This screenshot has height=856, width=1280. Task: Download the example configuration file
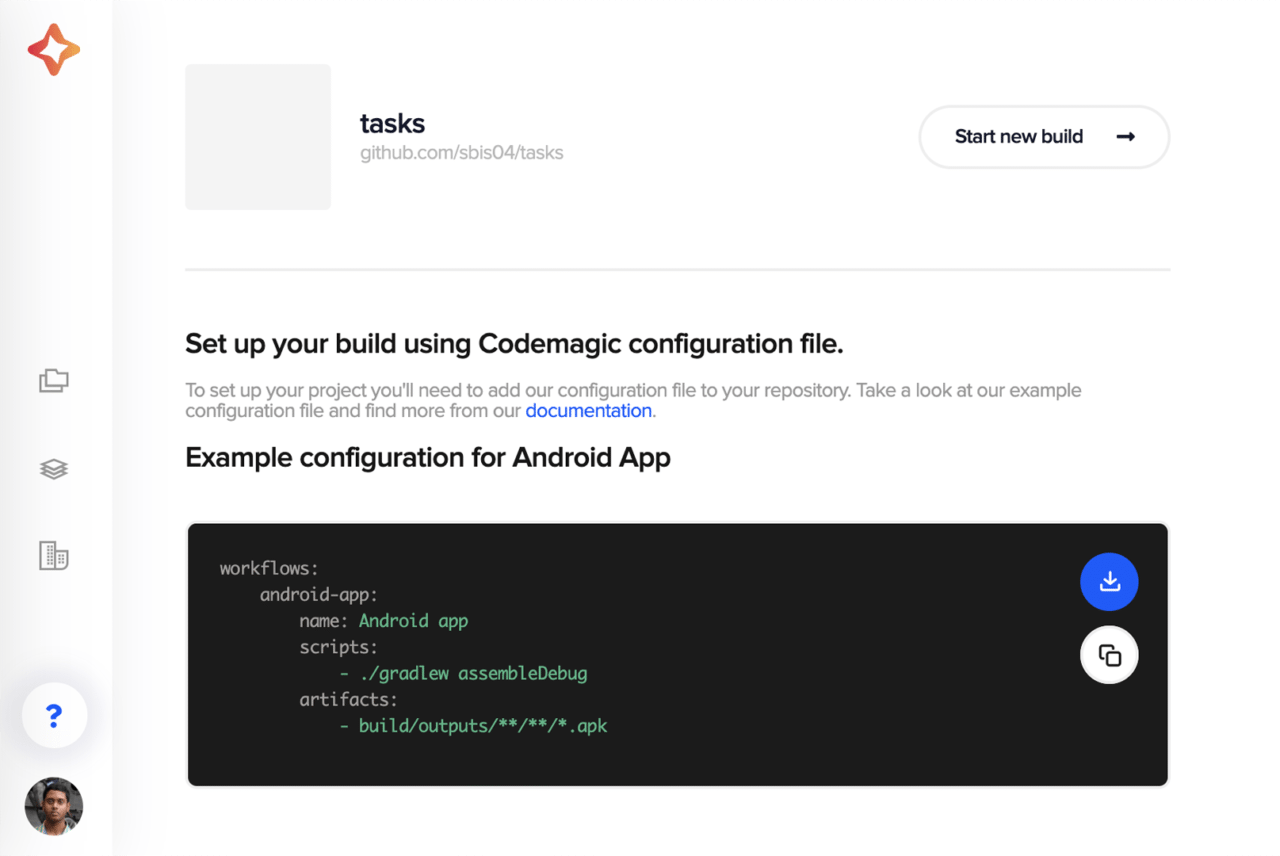1109,582
